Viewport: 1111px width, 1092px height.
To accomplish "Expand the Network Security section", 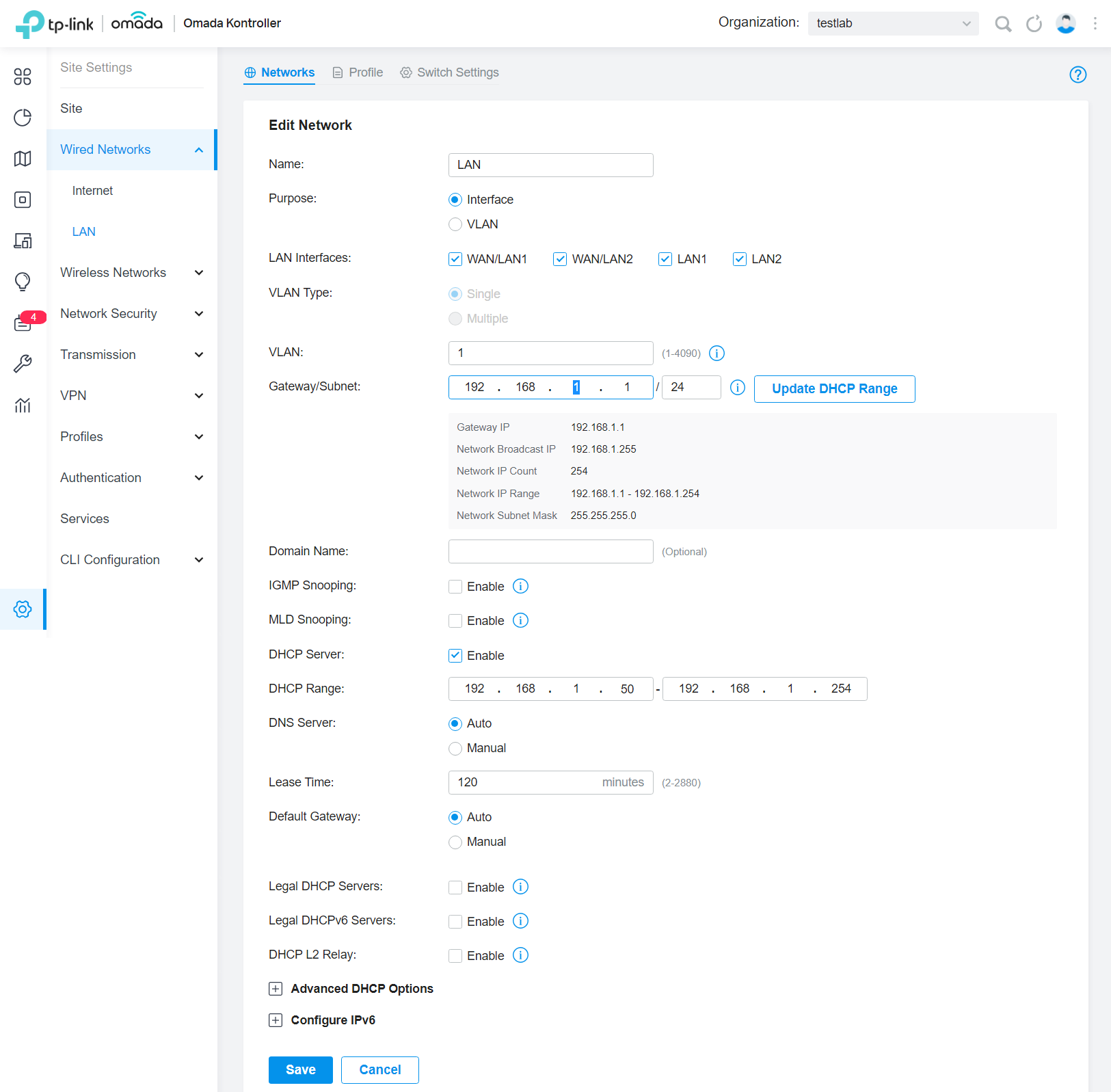I will tap(131, 314).
